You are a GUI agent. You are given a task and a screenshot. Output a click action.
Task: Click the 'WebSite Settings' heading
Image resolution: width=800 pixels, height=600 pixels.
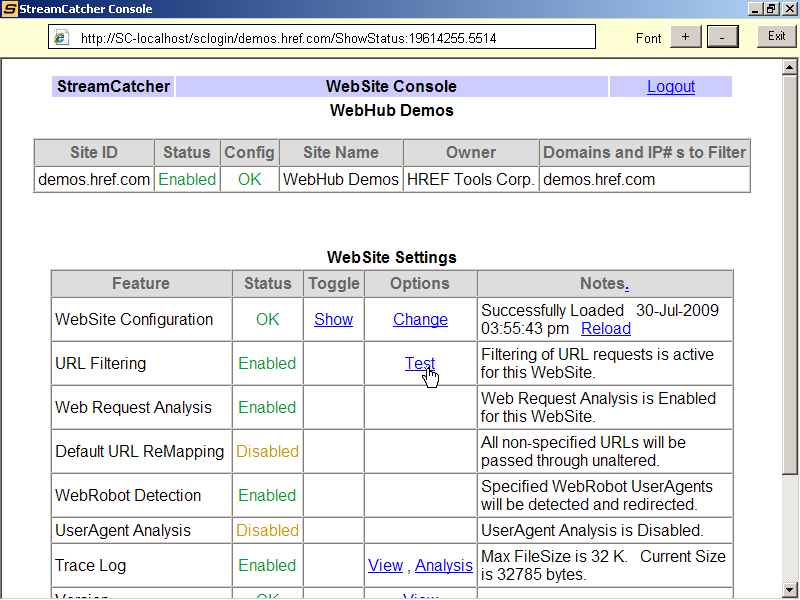(391, 257)
